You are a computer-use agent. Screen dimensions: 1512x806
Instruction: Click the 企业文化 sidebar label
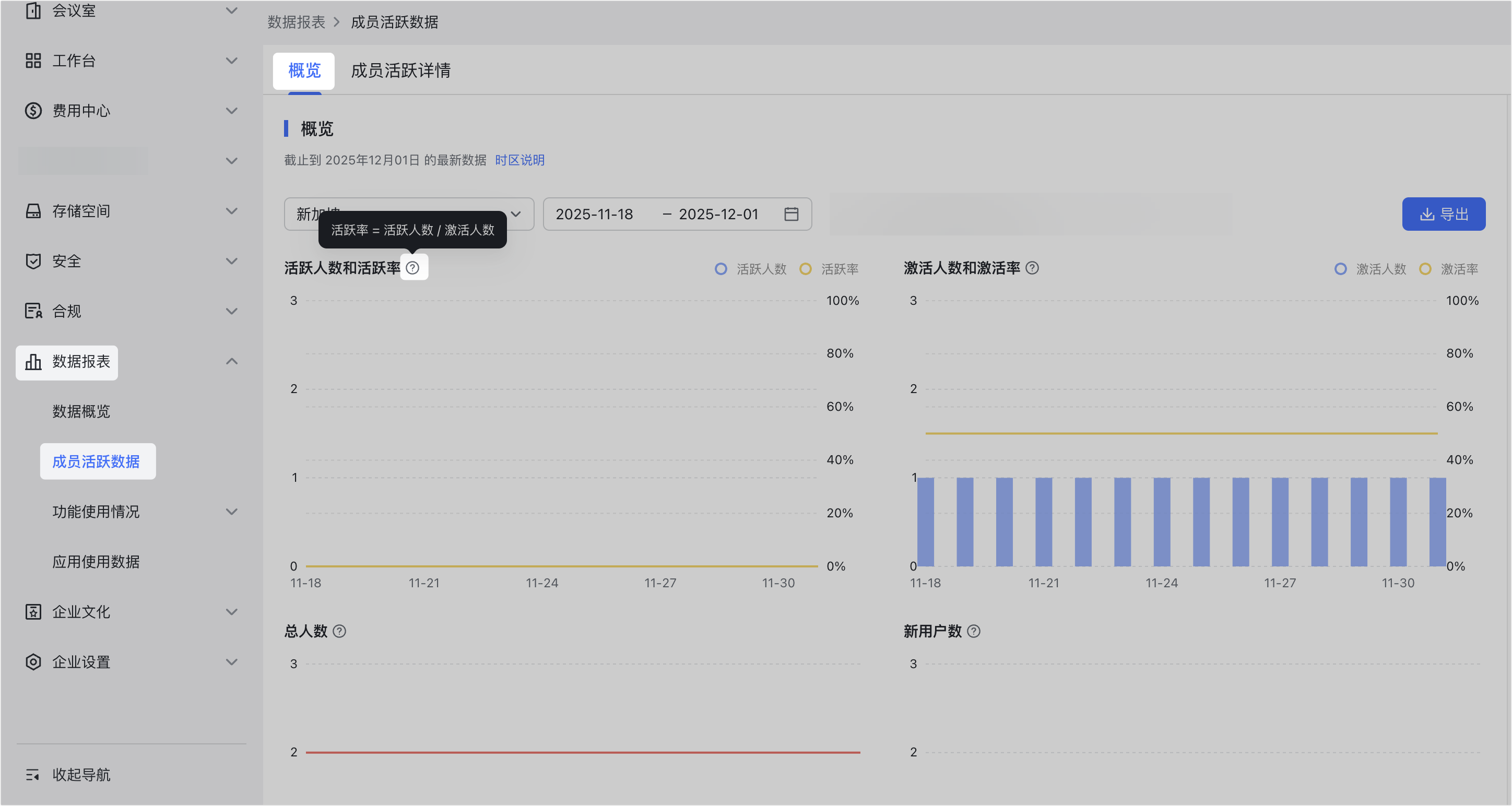pos(81,612)
